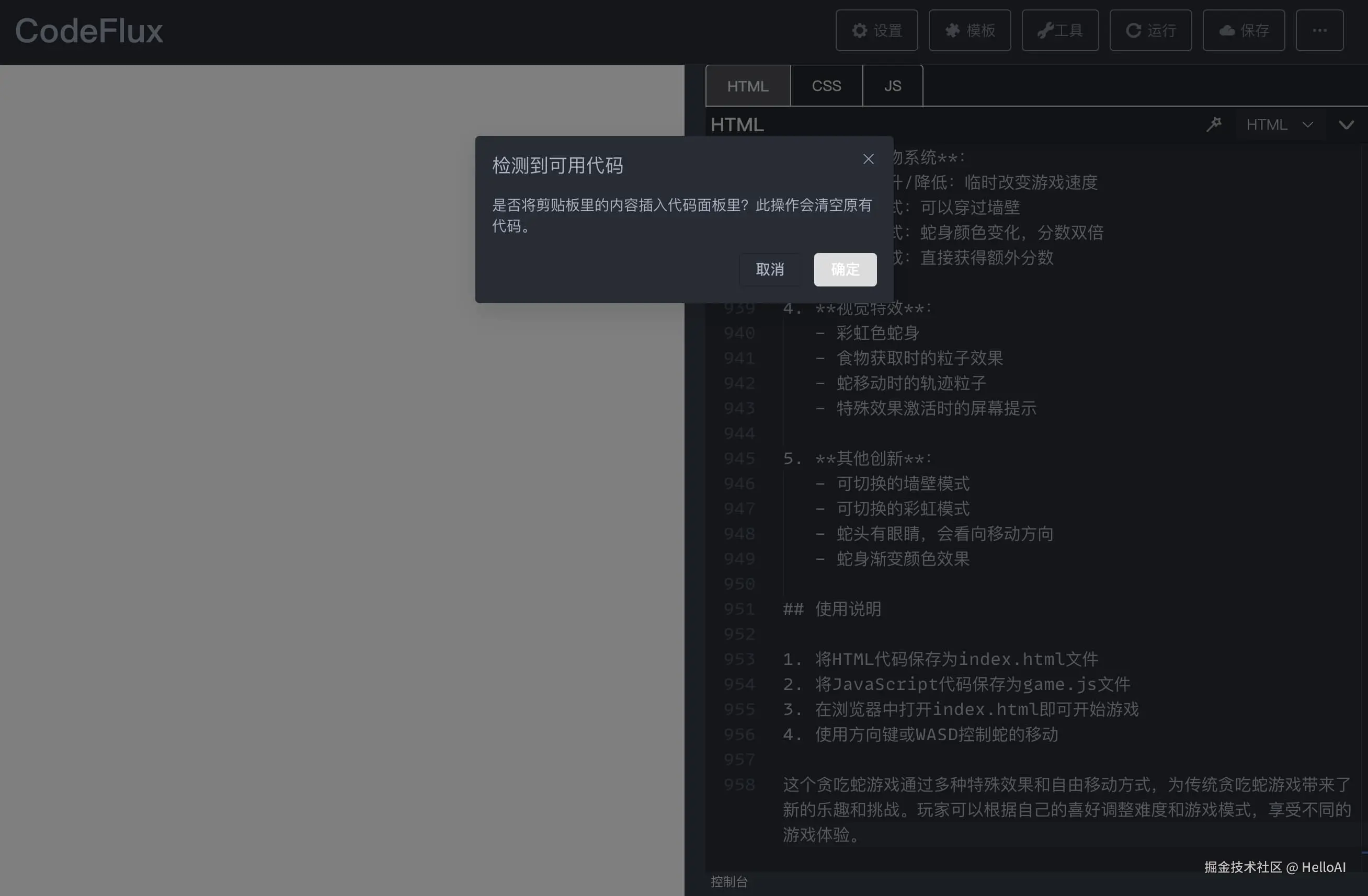The image size is (1368, 896).
Task: Click the pin icon in the HTML panel header
Action: pyautogui.click(x=1213, y=124)
